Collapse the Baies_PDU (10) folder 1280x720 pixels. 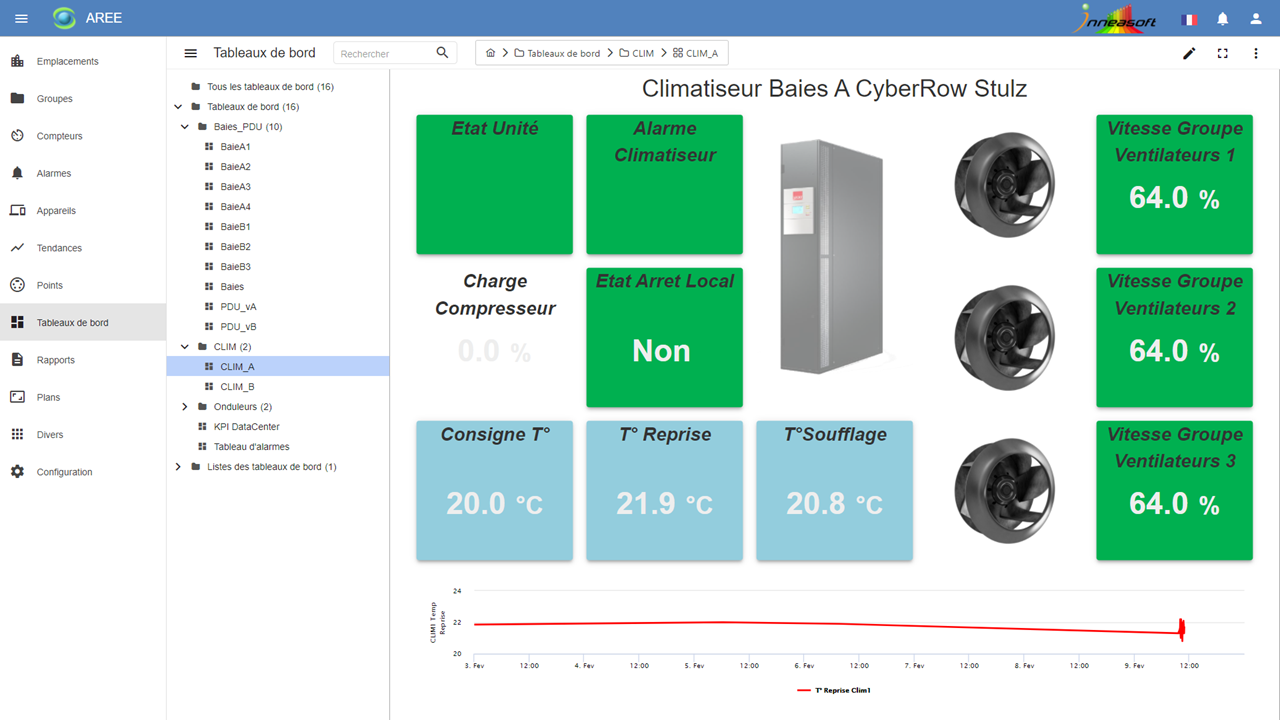pos(185,127)
